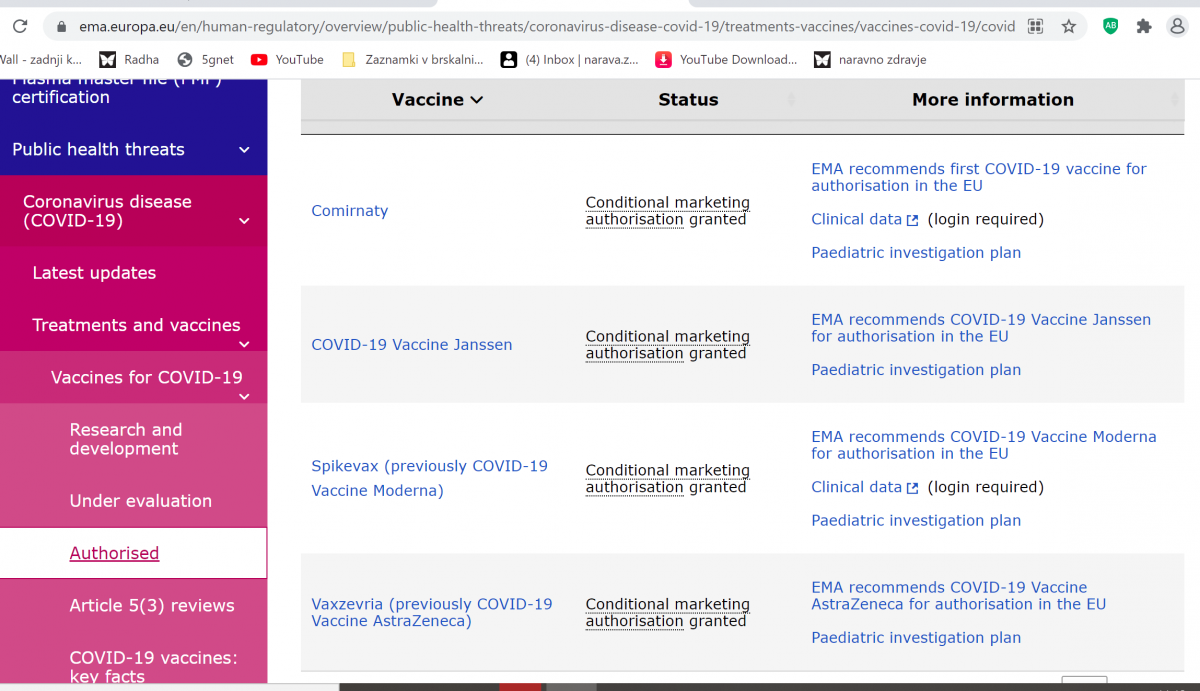
Task: Collapse the Public health threats menu
Action: point(244,150)
